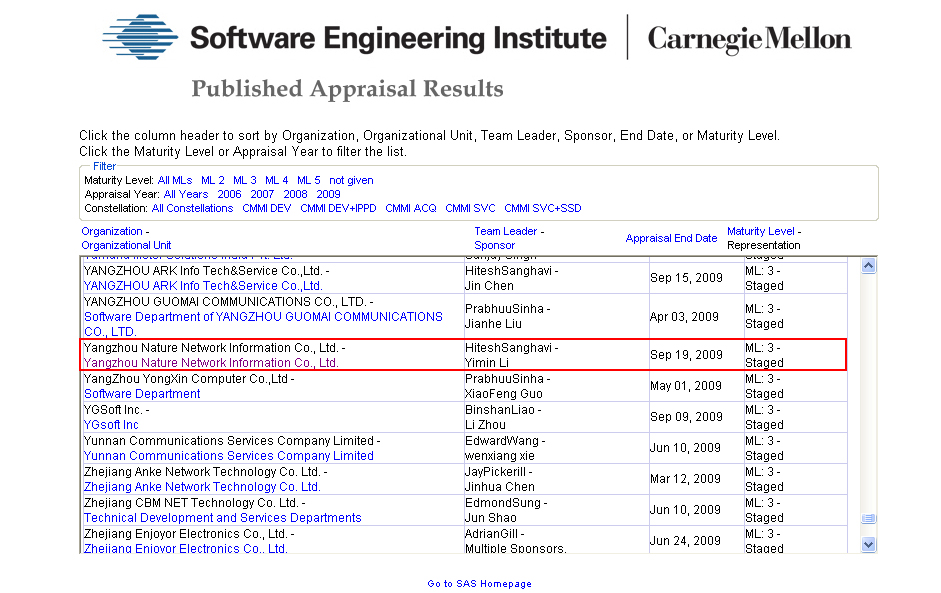Sort by Organization column header
Screen dimensions: 941x593
click(112, 231)
